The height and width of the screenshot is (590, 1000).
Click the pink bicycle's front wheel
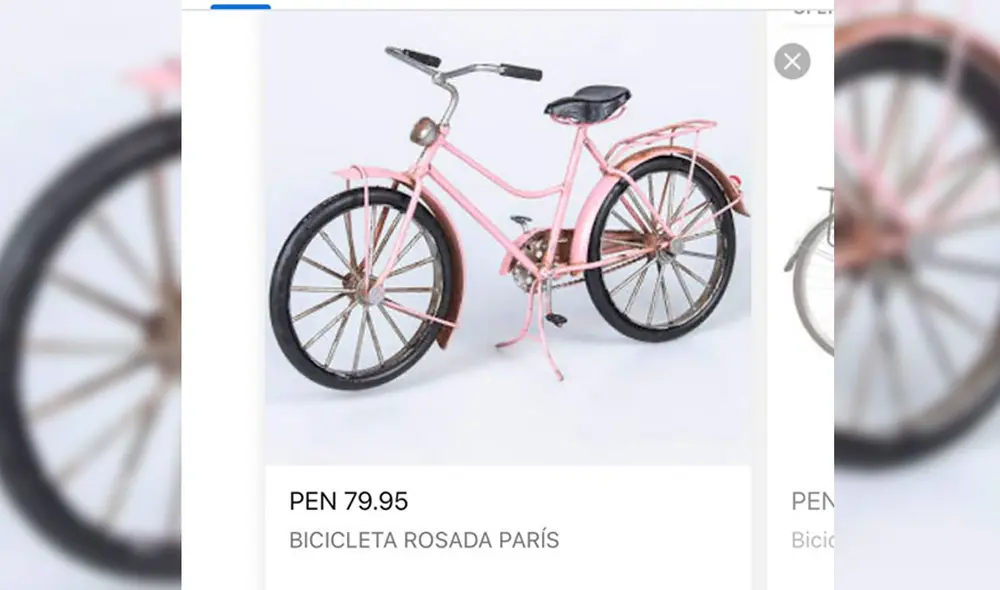[x=360, y=288]
